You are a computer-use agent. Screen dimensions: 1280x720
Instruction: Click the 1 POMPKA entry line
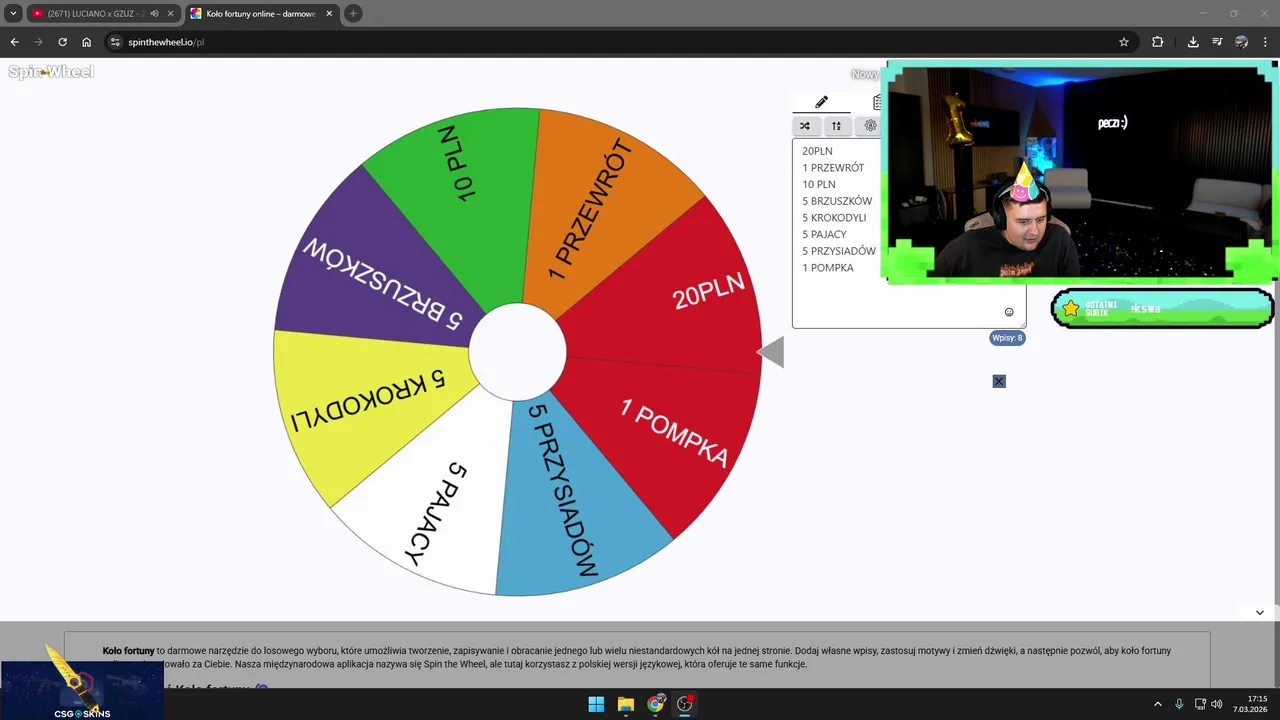(828, 268)
